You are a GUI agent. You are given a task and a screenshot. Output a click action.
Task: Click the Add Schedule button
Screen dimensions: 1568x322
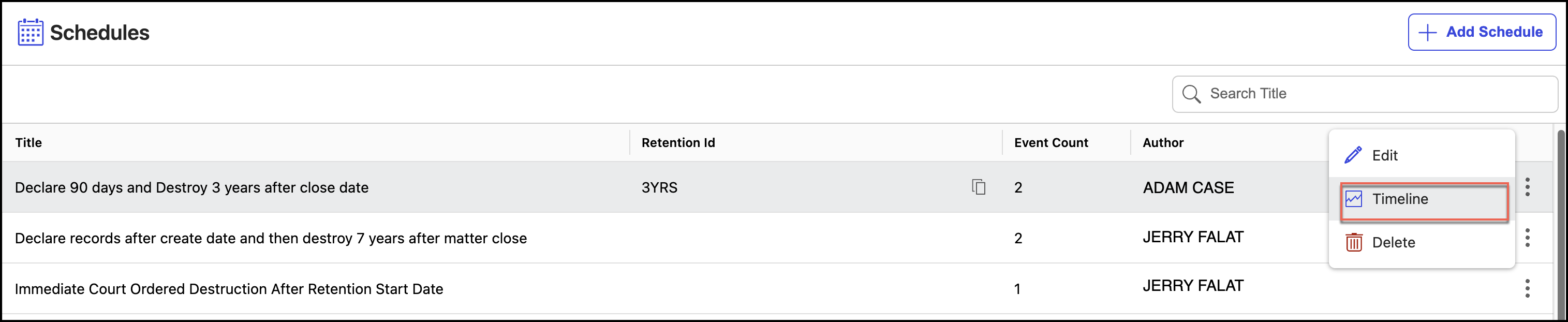1482,32
